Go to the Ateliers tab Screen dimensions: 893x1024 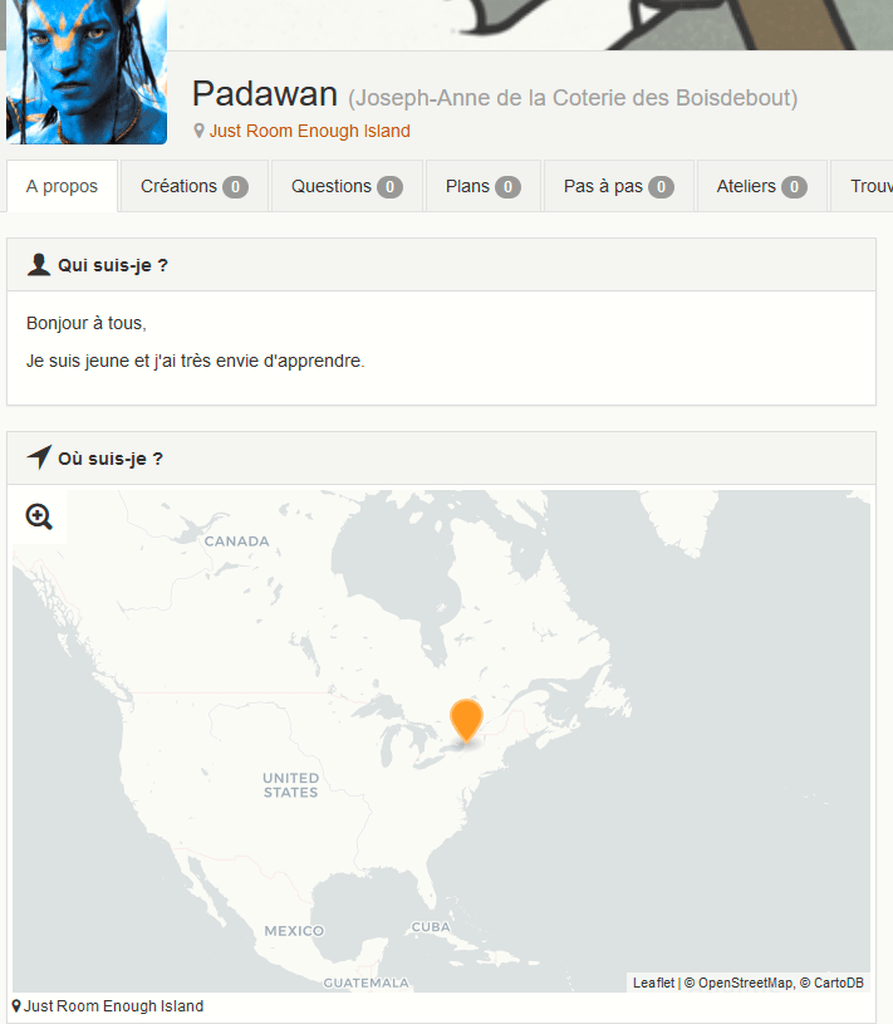(x=762, y=186)
